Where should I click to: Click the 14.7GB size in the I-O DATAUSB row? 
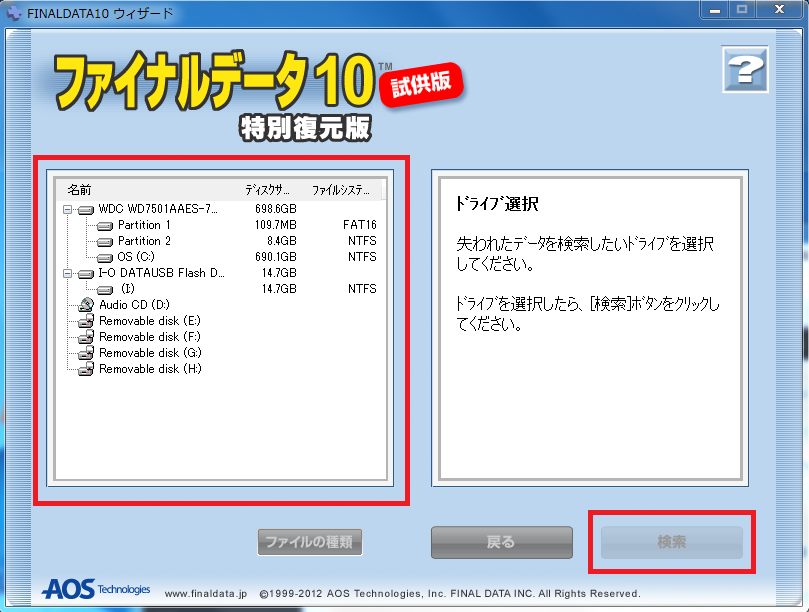pos(279,273)
